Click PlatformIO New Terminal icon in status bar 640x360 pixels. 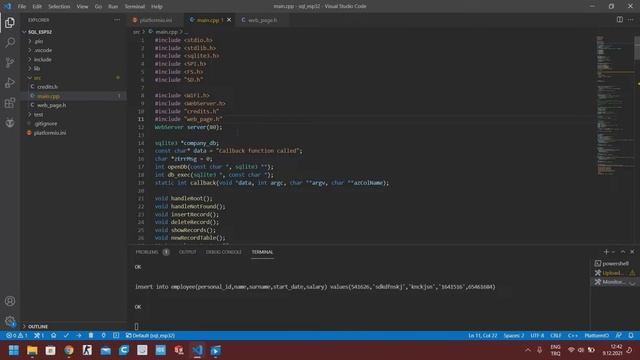116,336
